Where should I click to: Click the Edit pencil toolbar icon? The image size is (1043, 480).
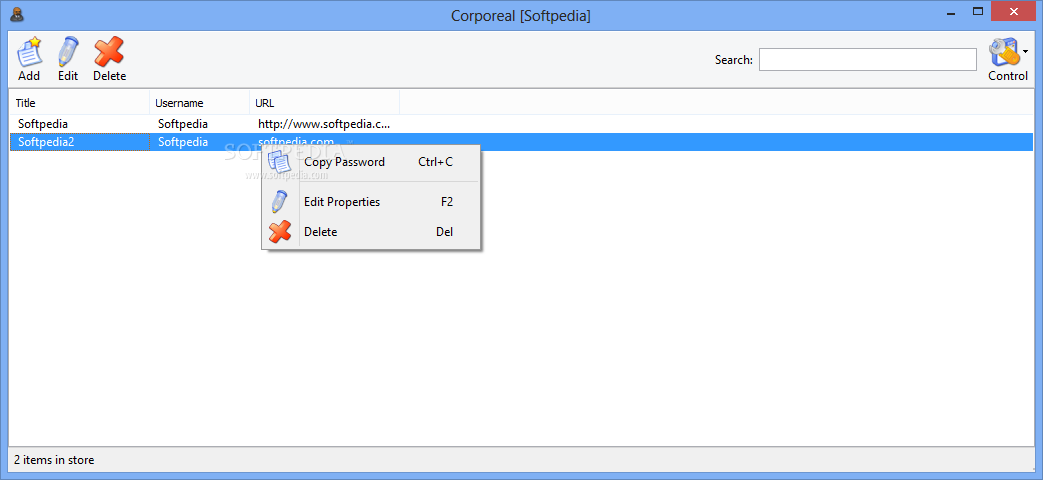[68, 52]
